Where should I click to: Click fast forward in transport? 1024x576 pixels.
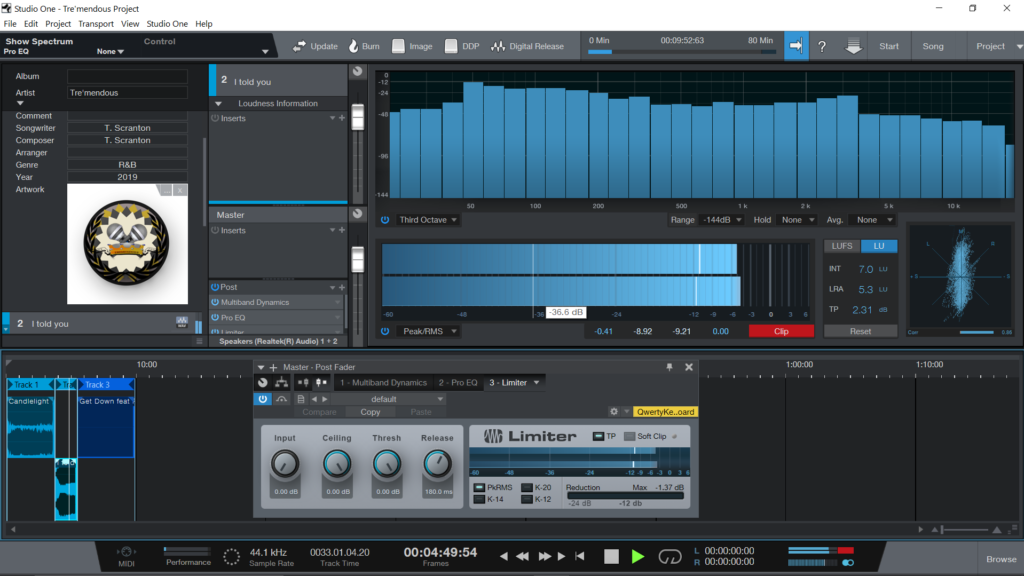545,556
